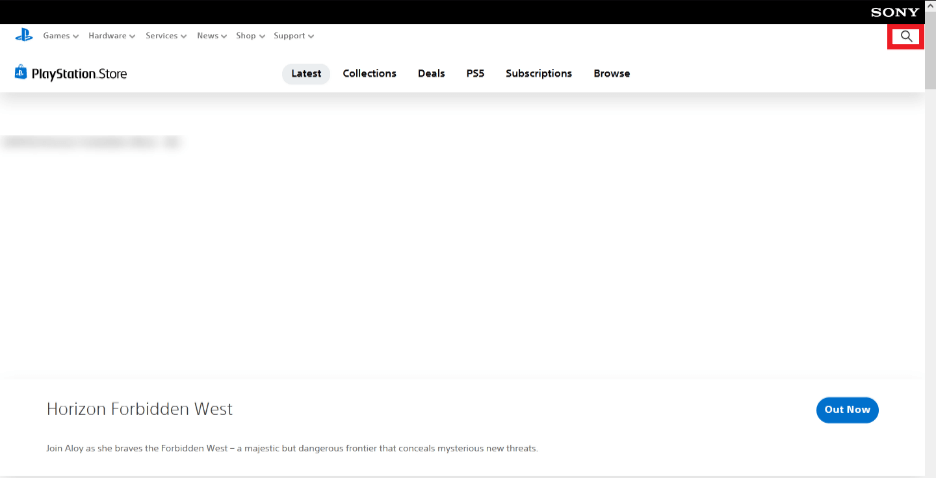Switch to the Browse tab
Image resolution: width=936 pixels, height=478 pixels.
pyautogui.click(x=612, y=73)
